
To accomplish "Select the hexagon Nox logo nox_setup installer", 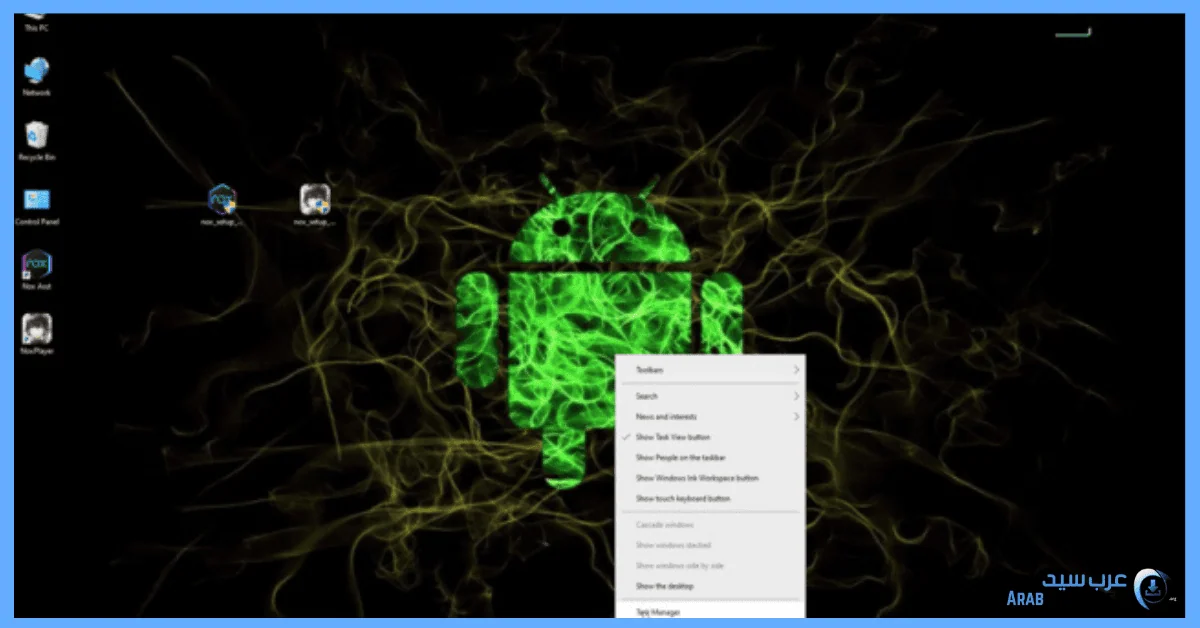I will tap(221, 201).
